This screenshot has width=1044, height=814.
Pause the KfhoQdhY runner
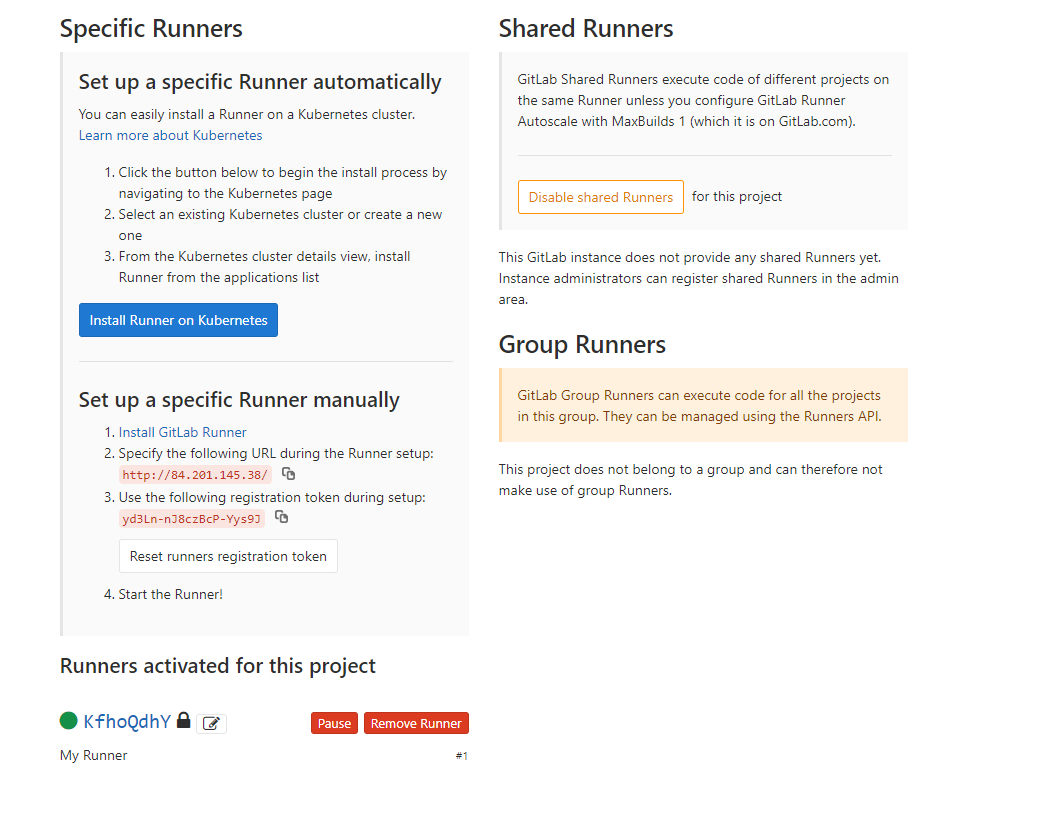334,723
